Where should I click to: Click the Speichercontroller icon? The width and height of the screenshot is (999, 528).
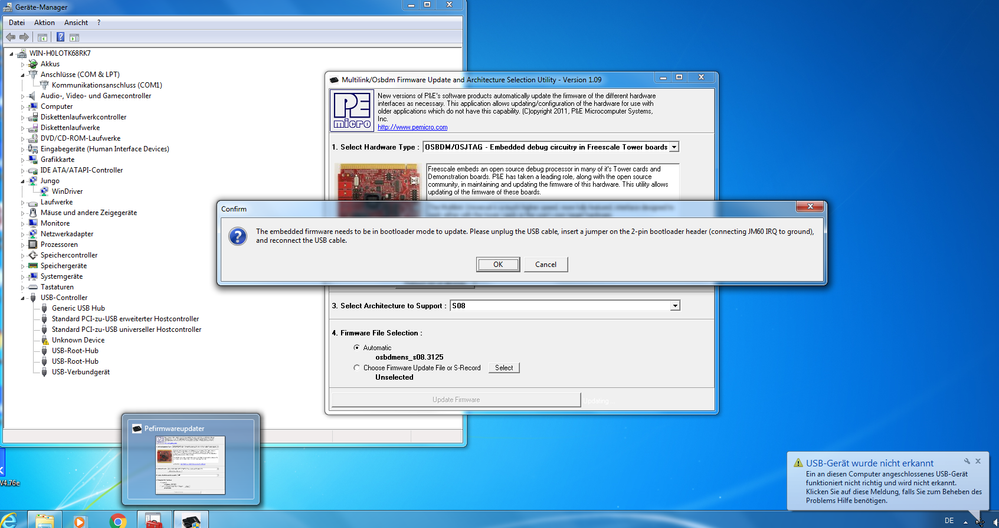pyautogui.click(x=33, y=255)
